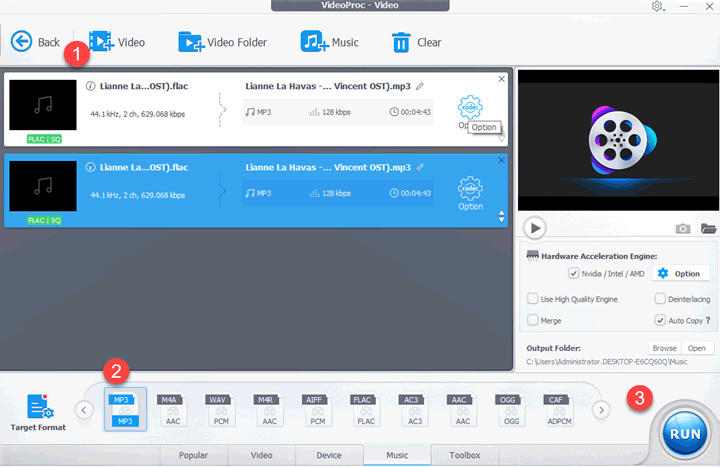Open codec Option for the highlighted file

click(x=470, y=193)
